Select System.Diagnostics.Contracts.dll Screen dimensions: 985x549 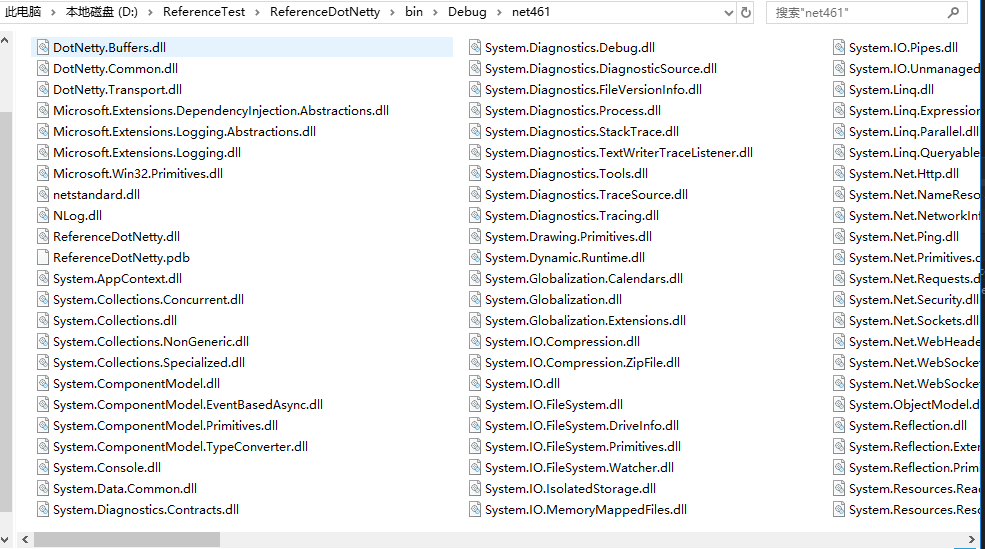(146, 509)
